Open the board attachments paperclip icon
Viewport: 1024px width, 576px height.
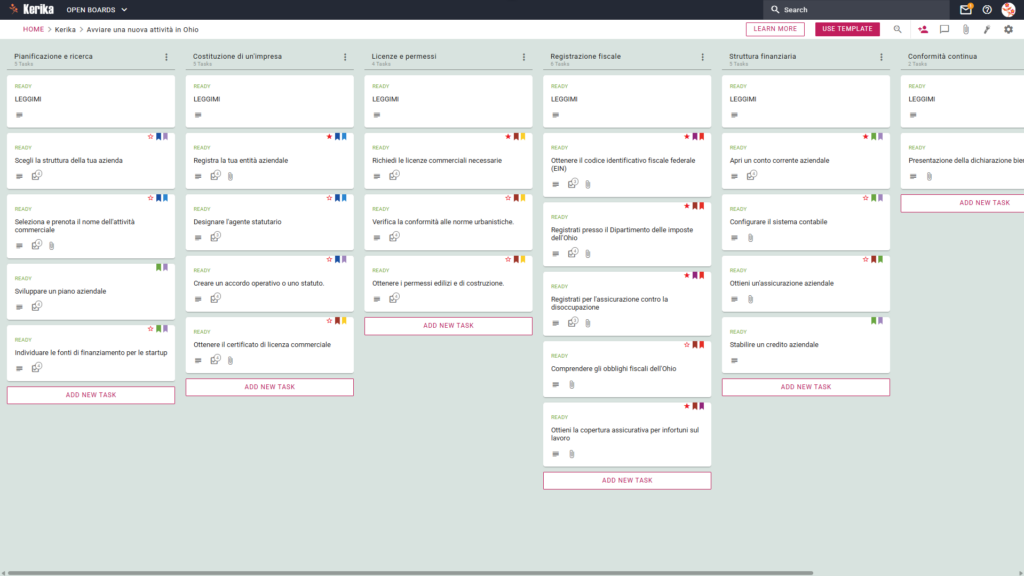(x=966, y=29)
